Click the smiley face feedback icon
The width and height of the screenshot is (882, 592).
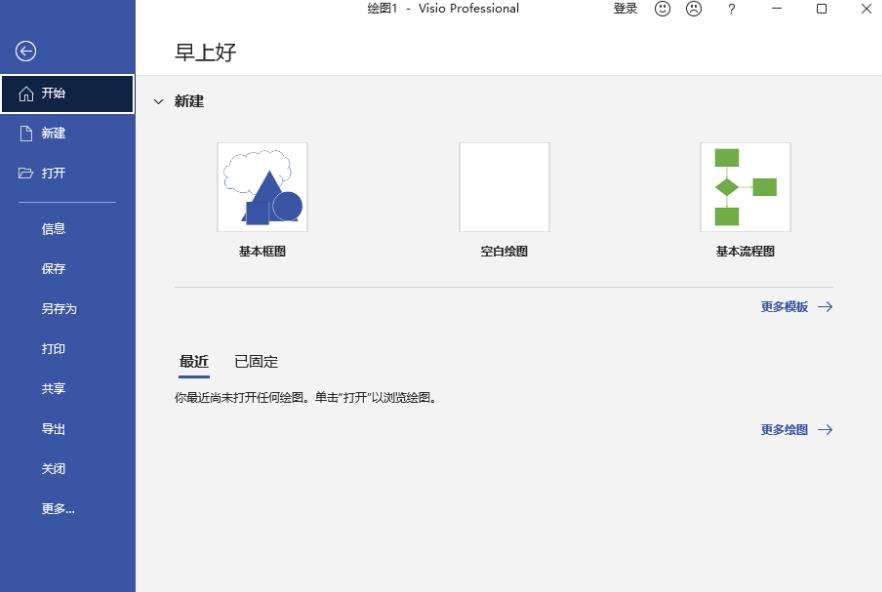coord(663,9)
